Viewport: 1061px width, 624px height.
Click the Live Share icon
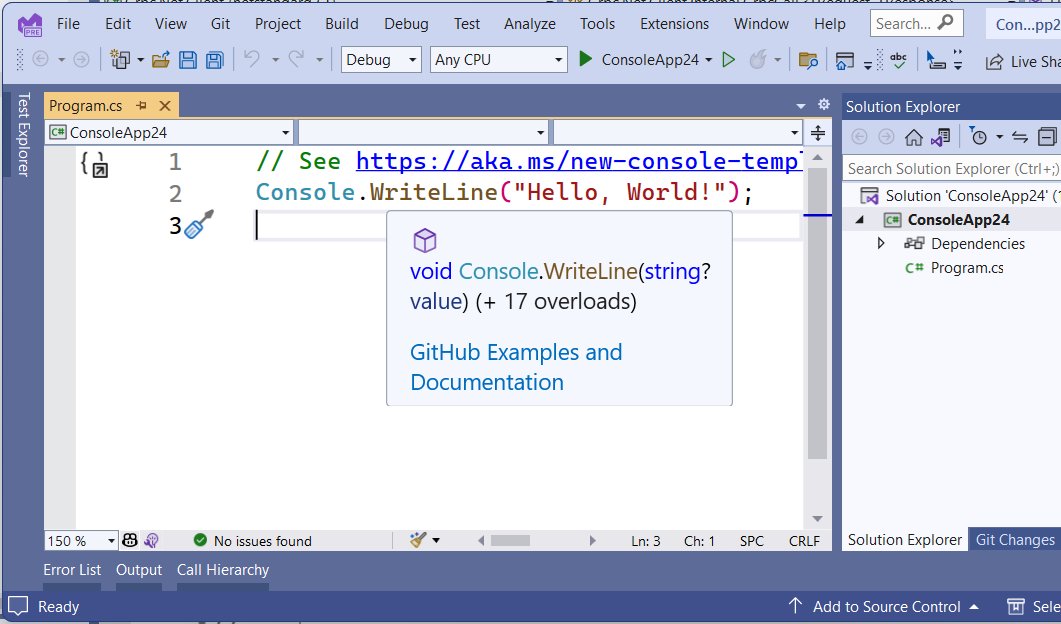click(994, 62)
